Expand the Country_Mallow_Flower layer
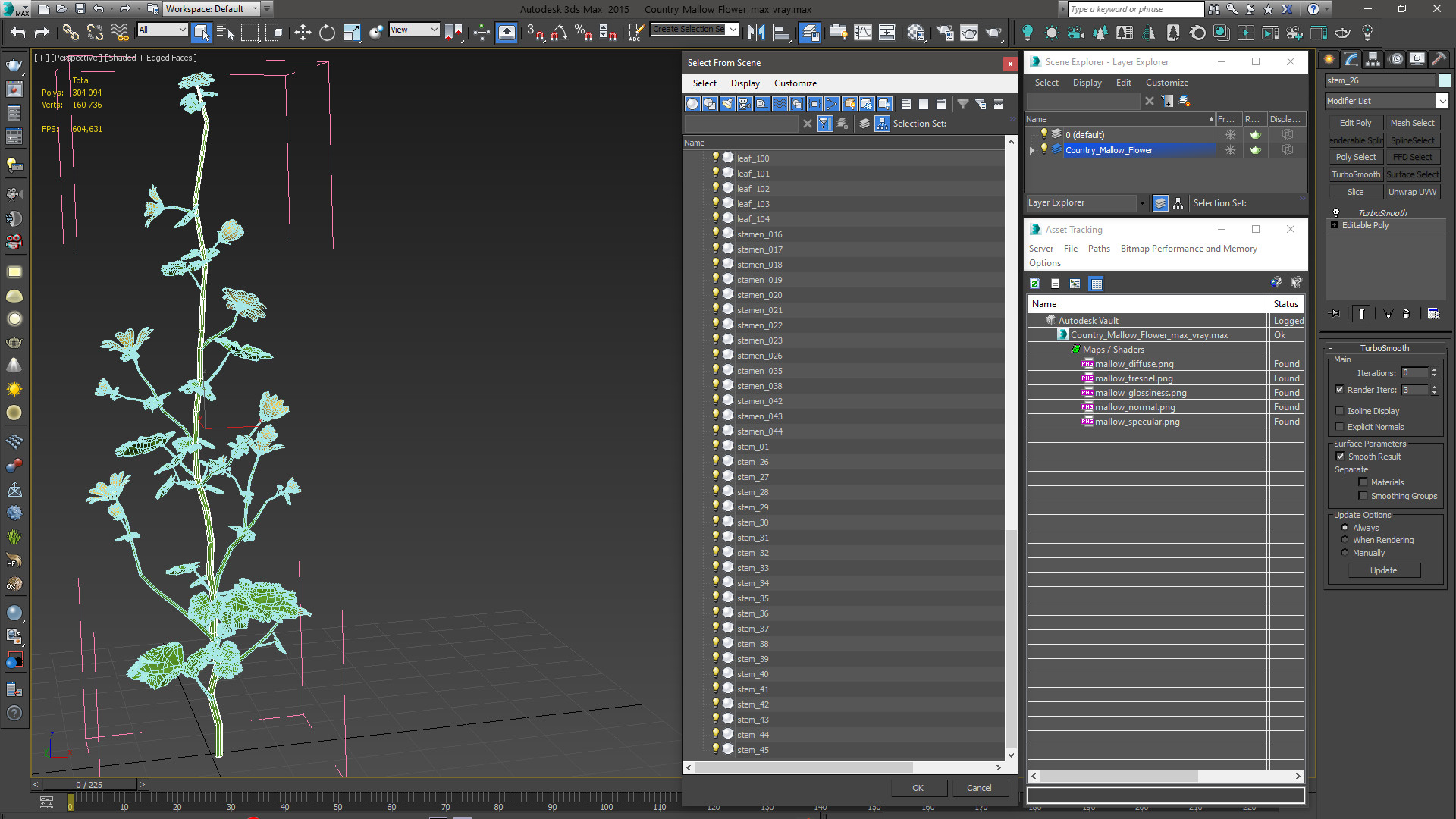This screenshot has width=1456, height=819. tap(1031, 150)
